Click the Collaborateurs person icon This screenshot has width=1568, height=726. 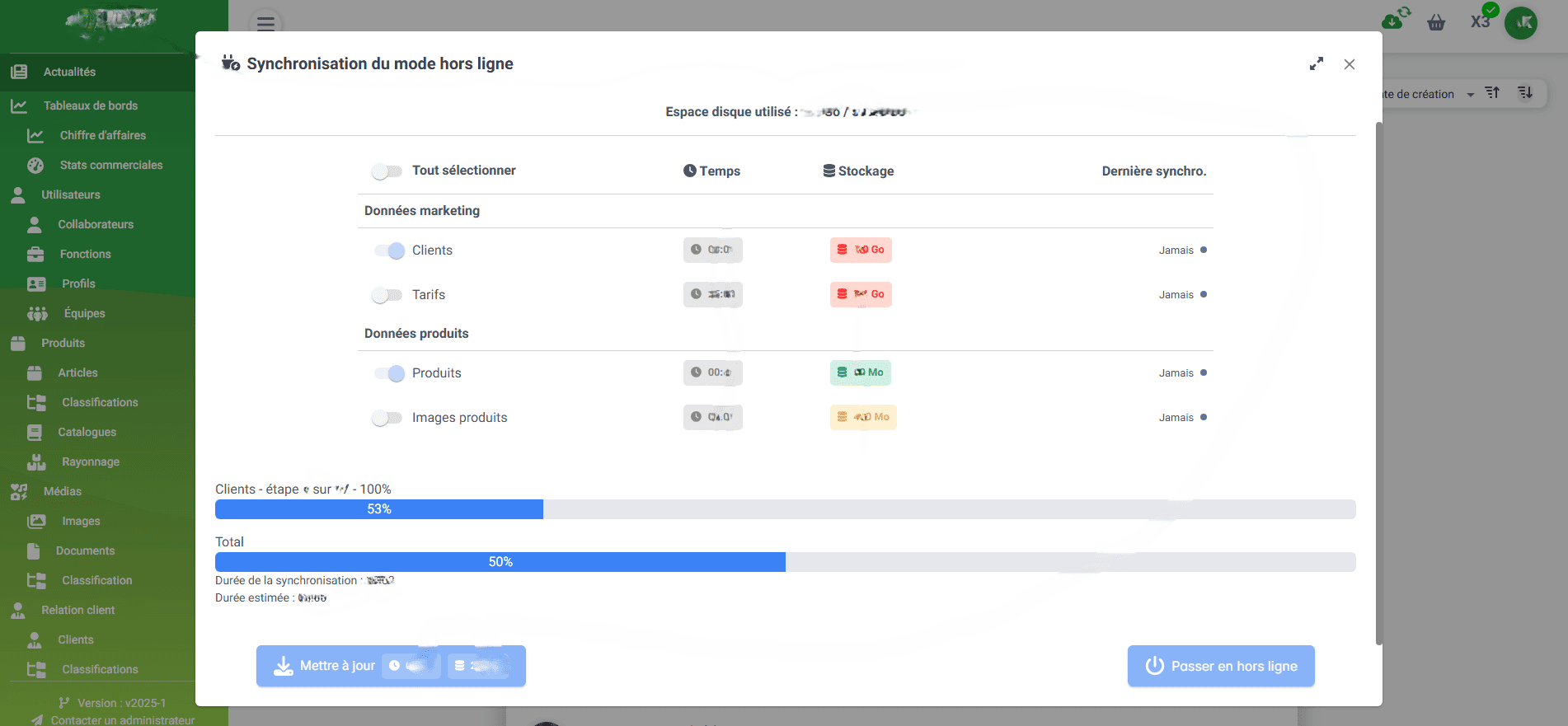click(x=35, y=224)
